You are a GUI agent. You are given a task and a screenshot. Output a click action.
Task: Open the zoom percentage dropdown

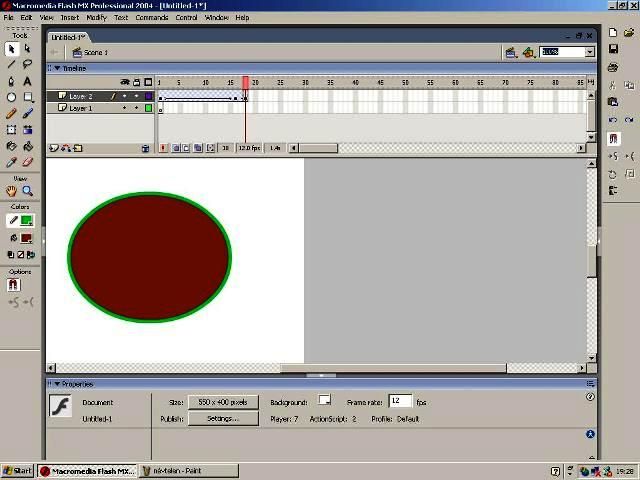point(590,52)
